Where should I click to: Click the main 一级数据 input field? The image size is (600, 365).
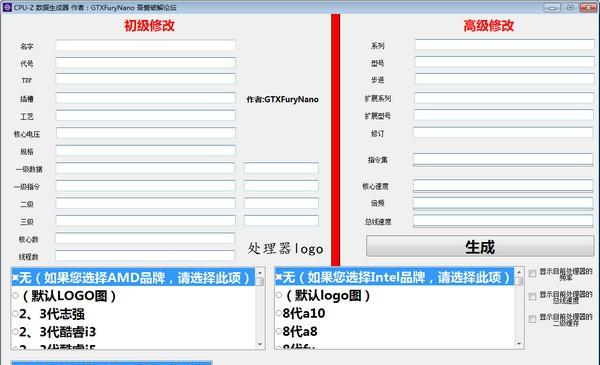click(145, 168)
